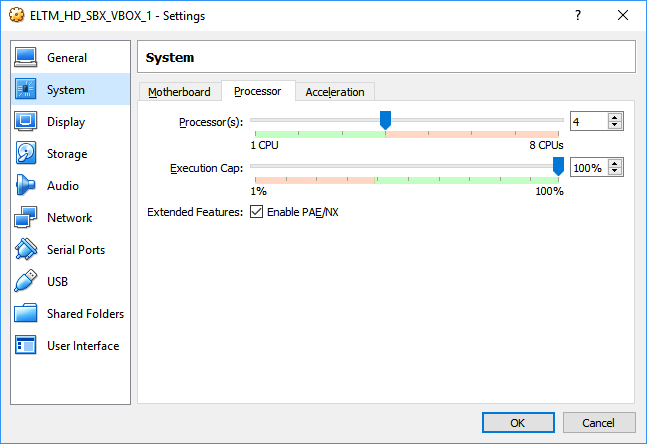Select the Serial Ports icon
The width and height of the screenshot is (647, 444).
click(x=26, y=250)
